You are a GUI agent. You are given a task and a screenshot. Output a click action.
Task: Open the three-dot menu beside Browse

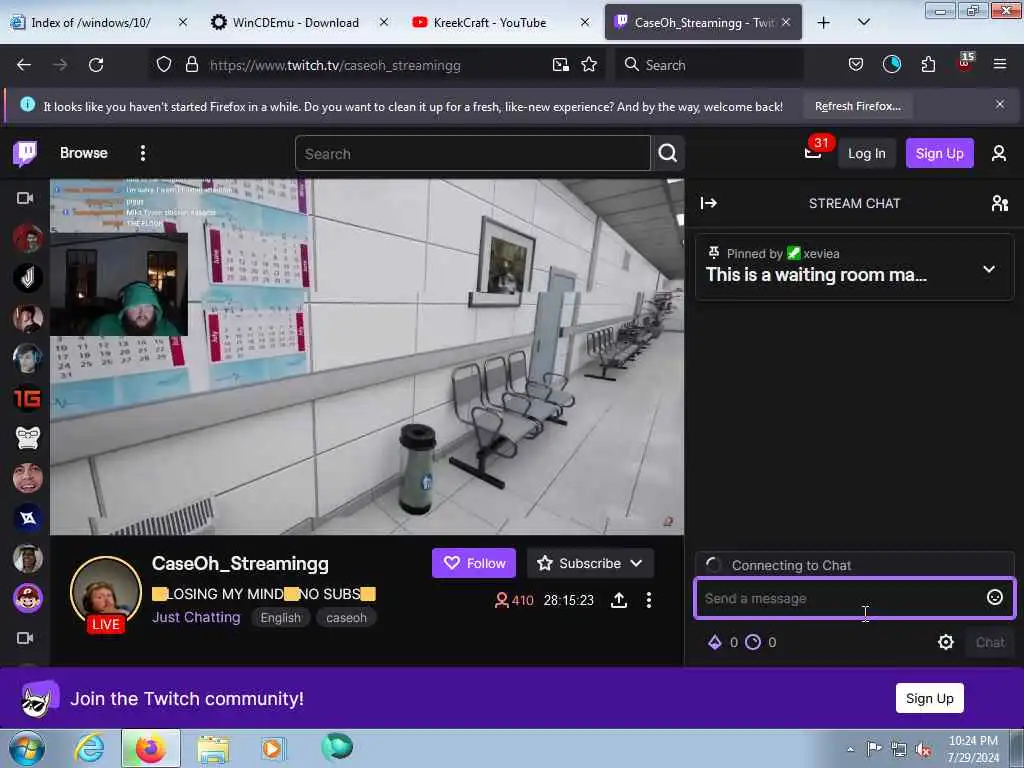click(142, 153)
